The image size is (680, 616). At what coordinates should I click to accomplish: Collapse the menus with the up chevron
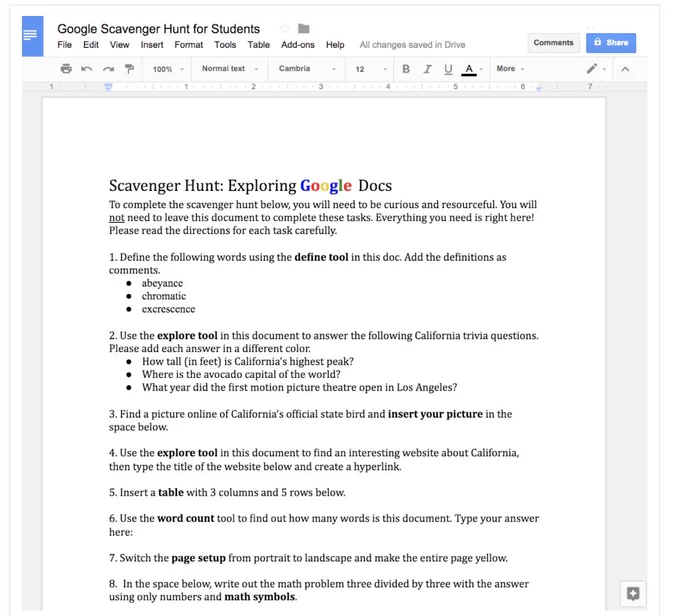(625, 69)
